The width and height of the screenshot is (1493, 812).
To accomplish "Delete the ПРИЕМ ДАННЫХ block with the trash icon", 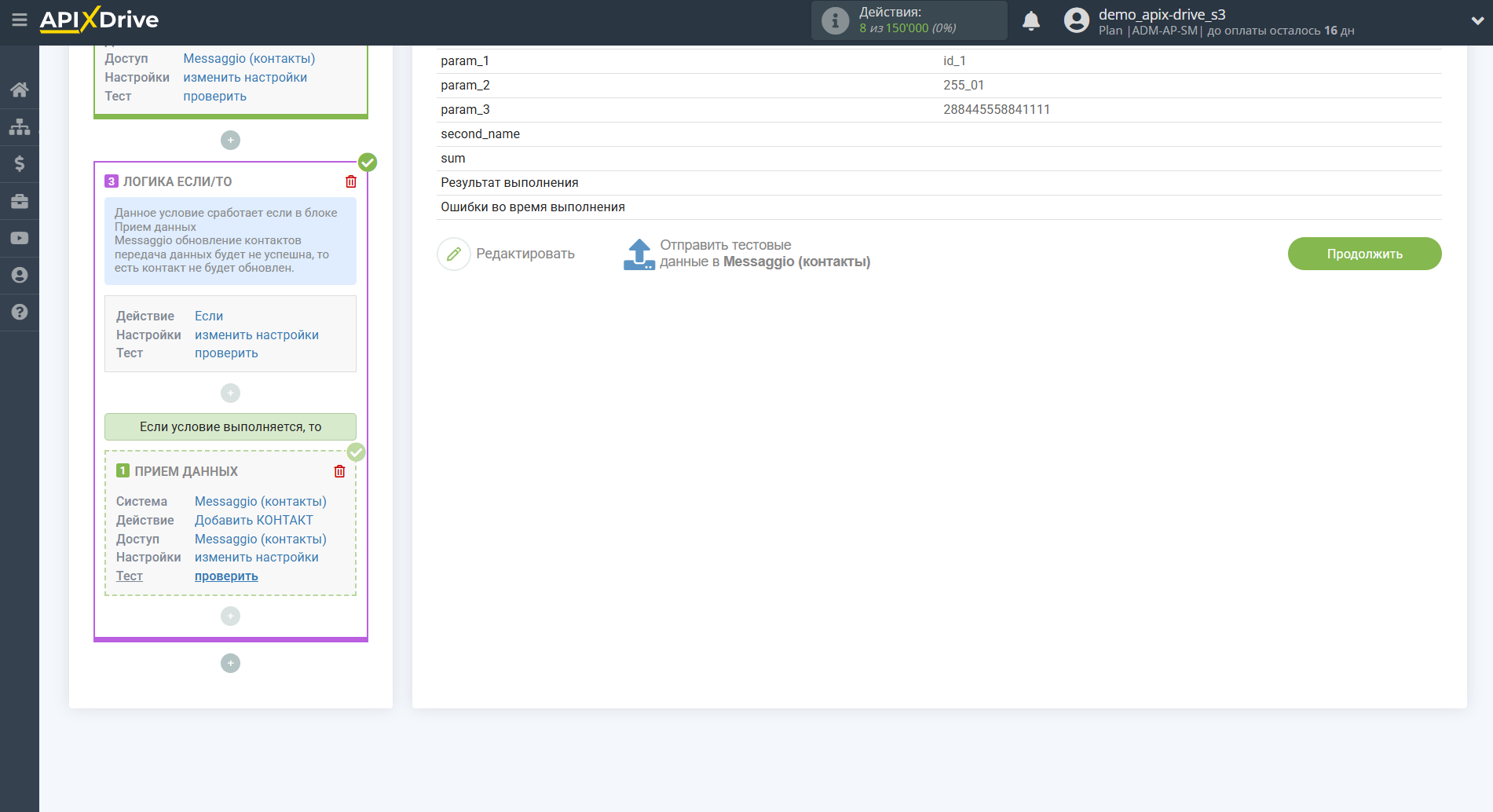I will tap(339, 471).
